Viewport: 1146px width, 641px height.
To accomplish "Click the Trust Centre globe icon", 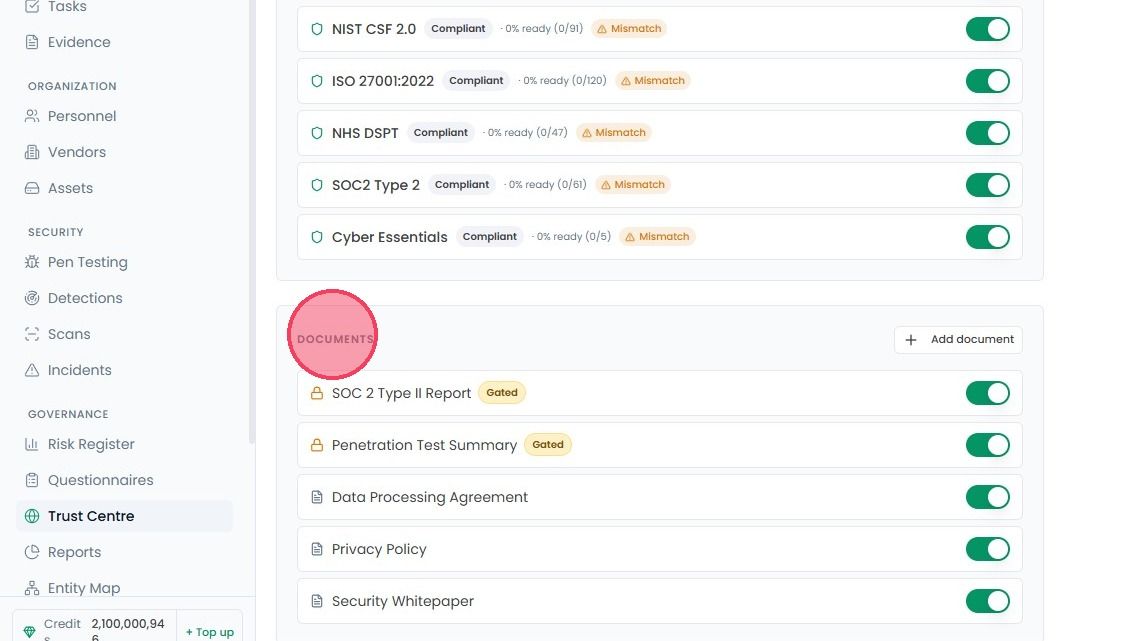I will 31,516.
